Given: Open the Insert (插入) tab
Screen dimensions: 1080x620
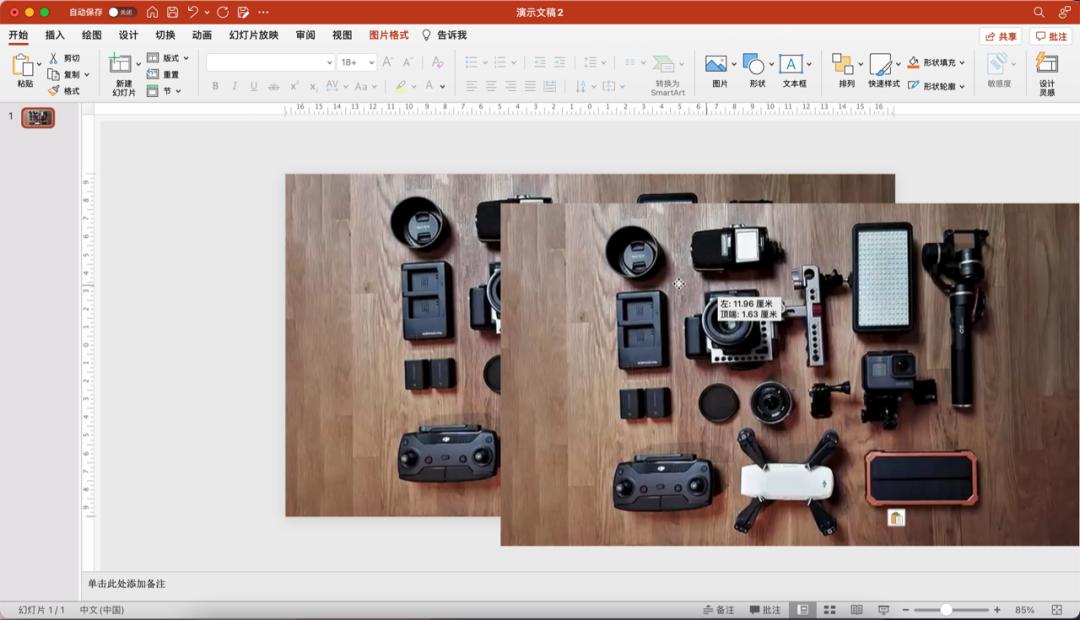Looking at the screenshot, I should (55, 35).
